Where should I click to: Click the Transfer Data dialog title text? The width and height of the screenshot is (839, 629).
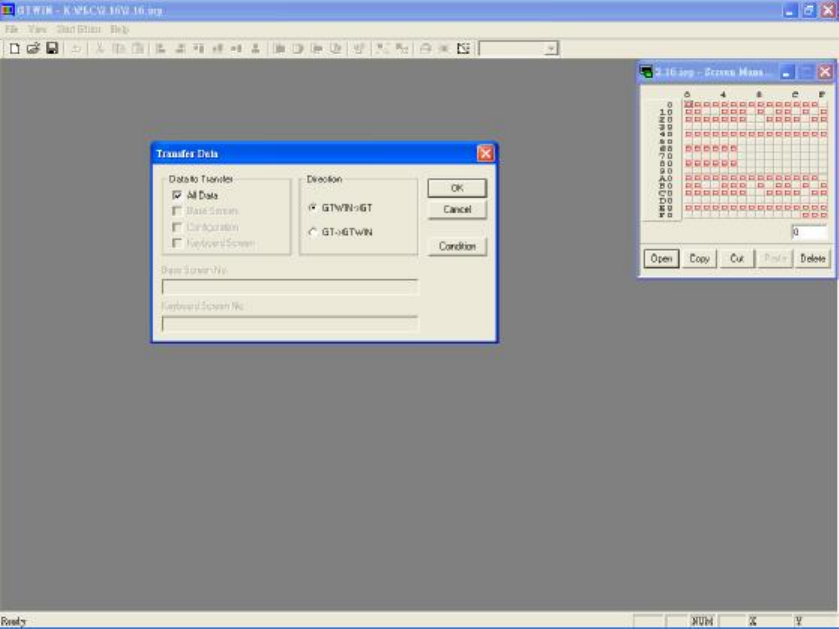click(187, 154)
